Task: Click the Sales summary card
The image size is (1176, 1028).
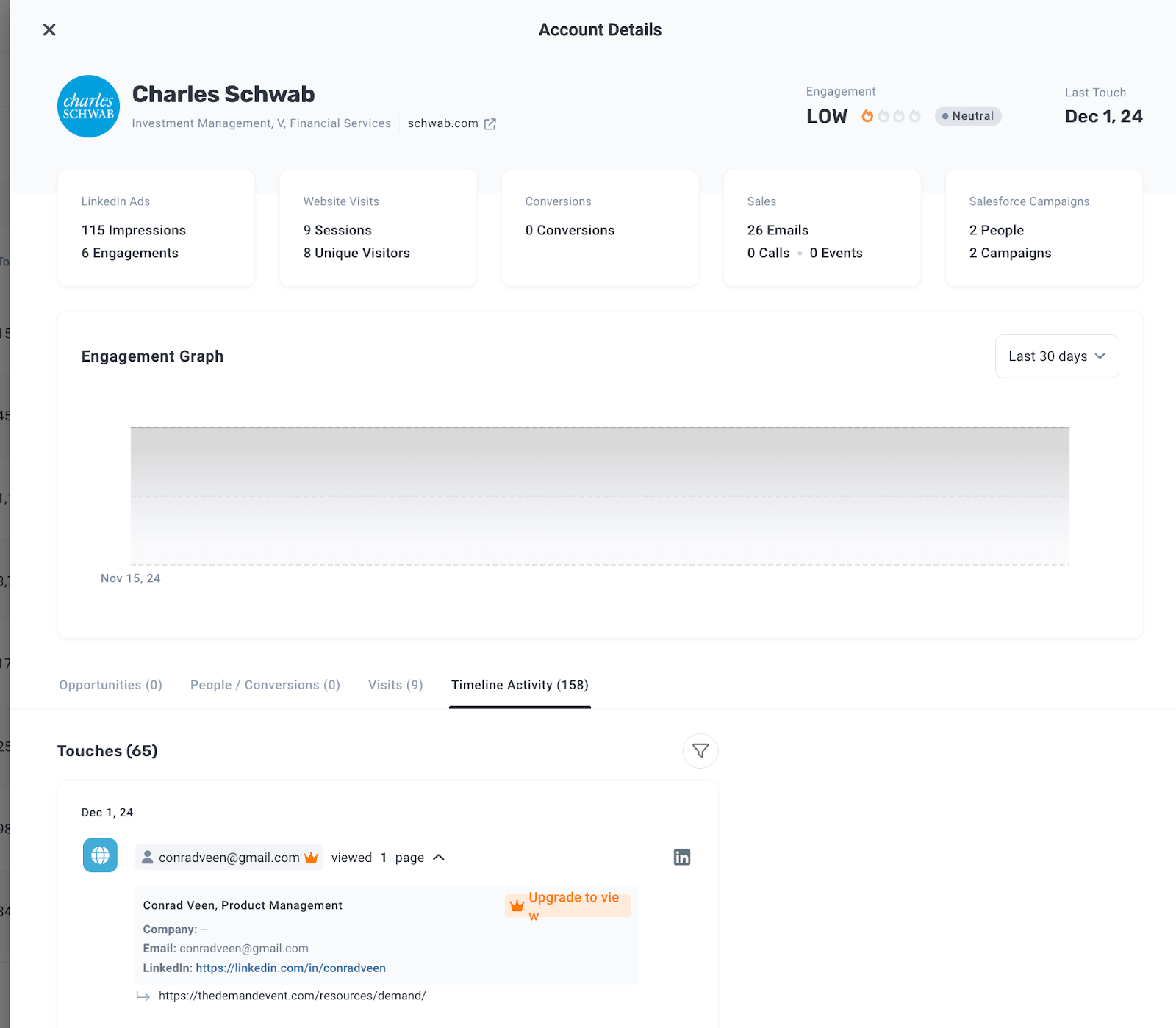Action: pyautogui.click(x=822, y=229)
